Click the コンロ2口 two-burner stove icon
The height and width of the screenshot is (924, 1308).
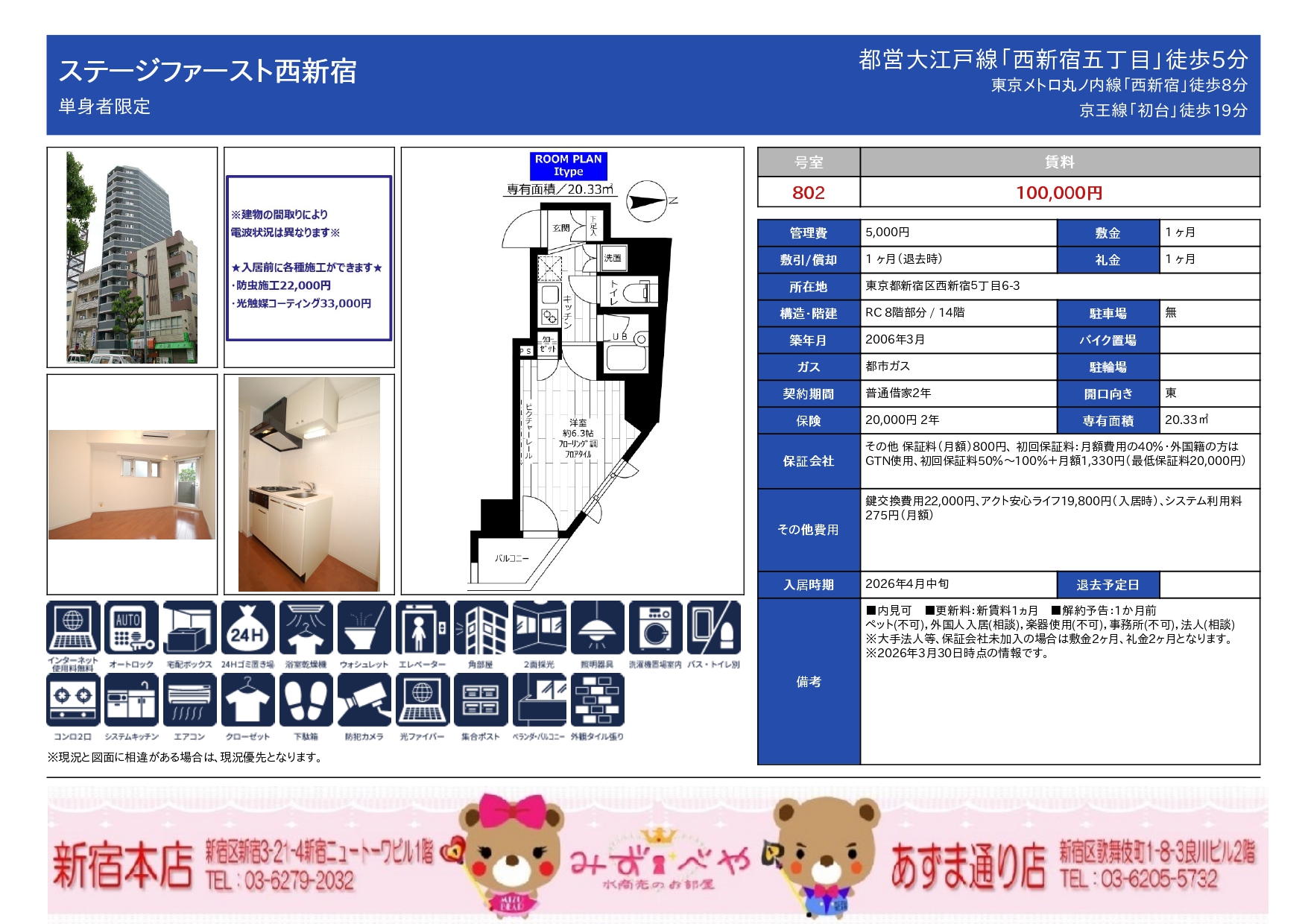click(x=73, y=700)
